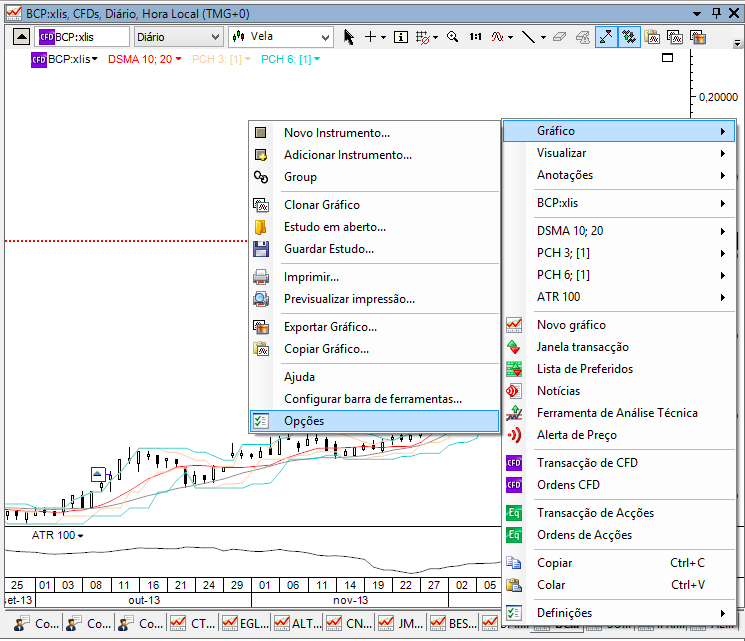Choose Colar Ctrl+V from context menu

coord(619,585)
